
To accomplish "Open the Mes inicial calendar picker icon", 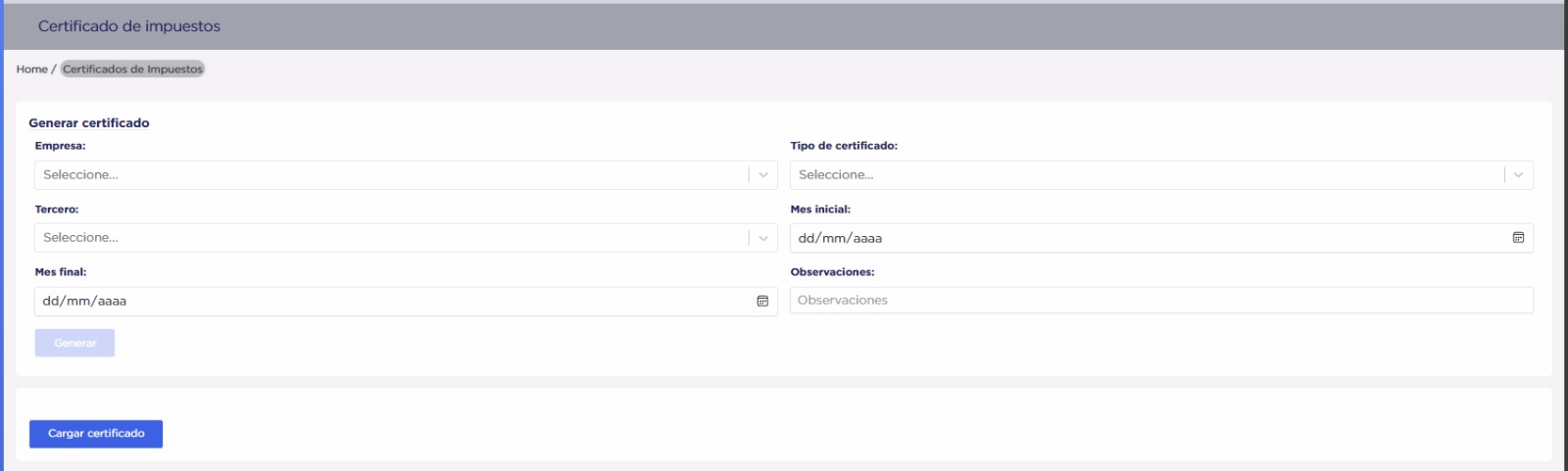I will tap(1518, 238).
